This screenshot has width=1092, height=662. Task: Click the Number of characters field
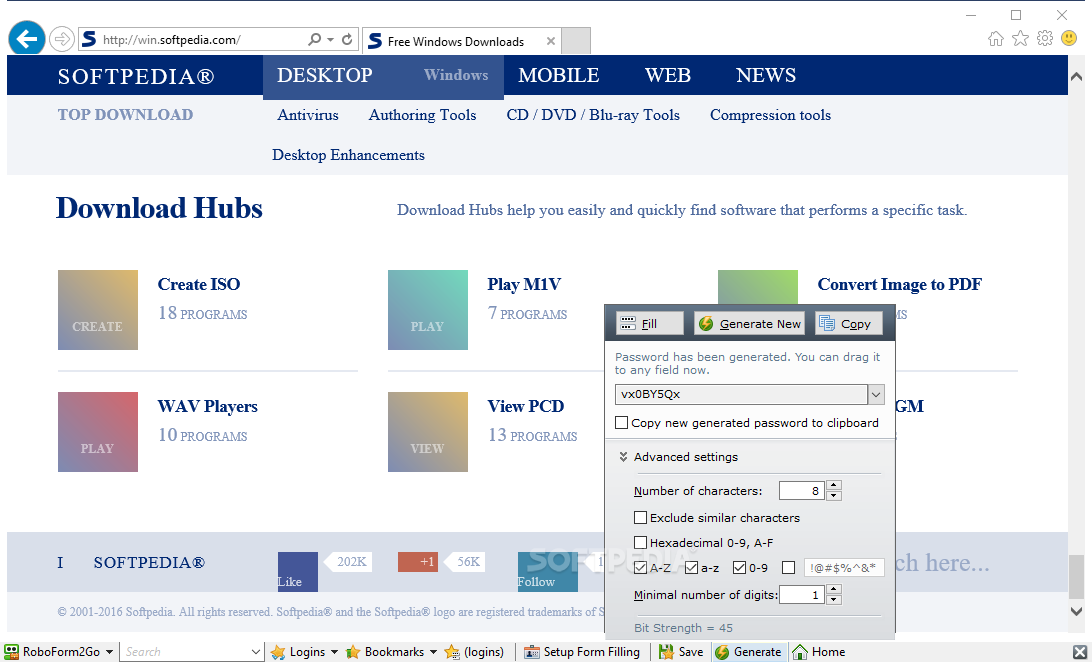[802, 491]
